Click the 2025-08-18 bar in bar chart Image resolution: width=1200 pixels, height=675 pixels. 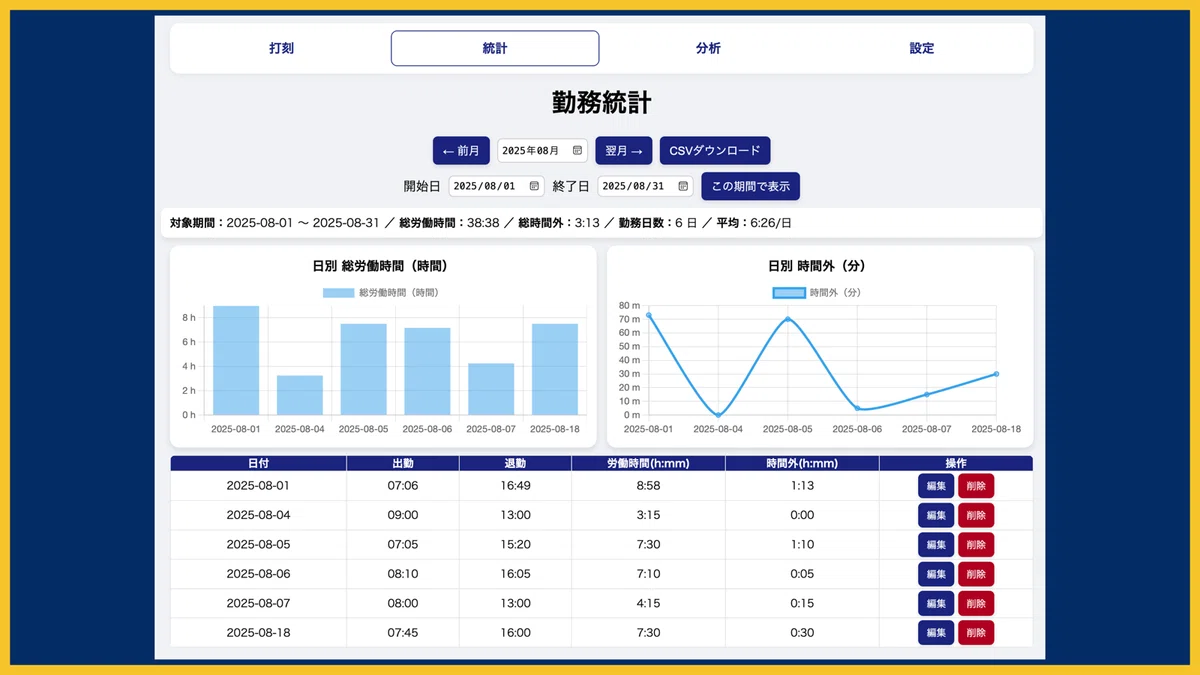[555, 369]
